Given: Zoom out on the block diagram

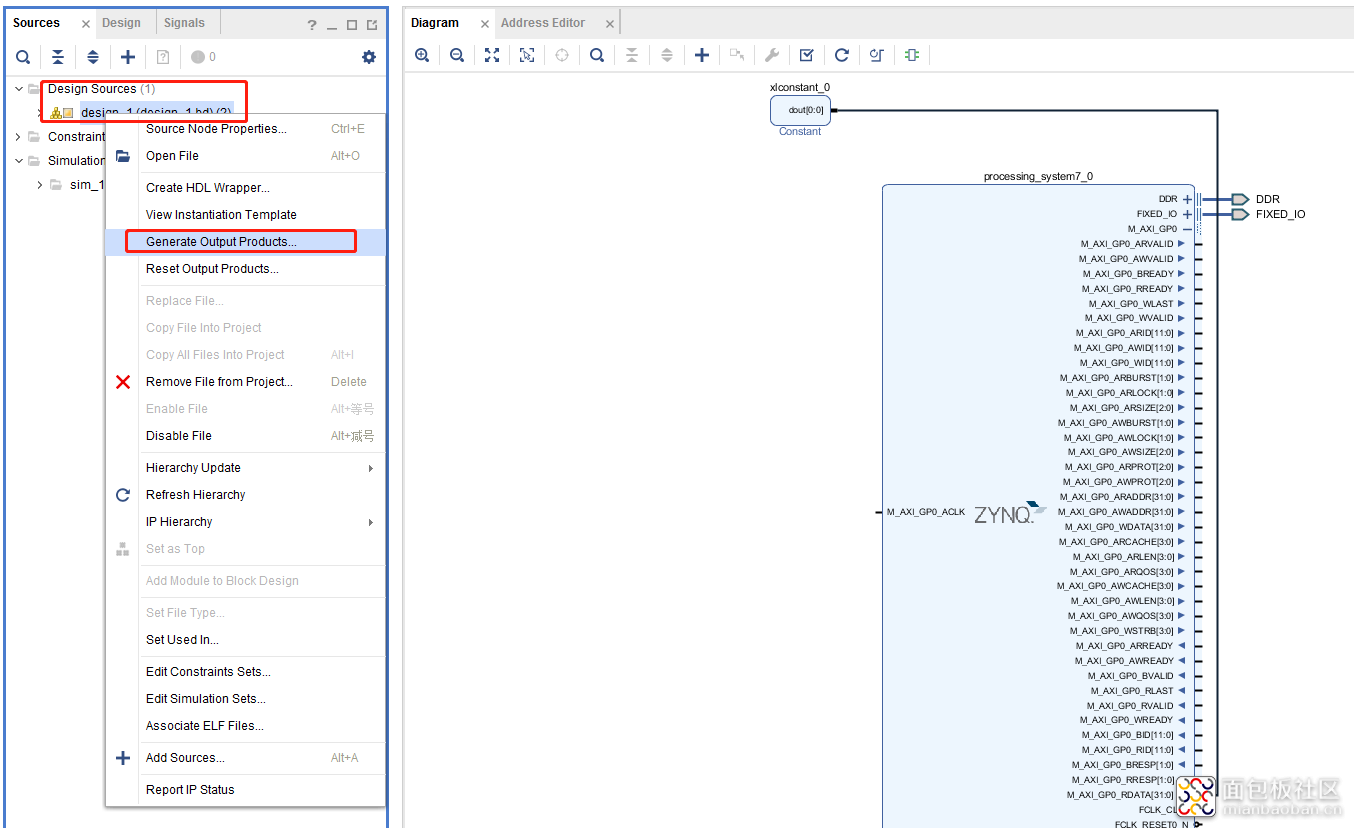Looking at the screenshot, I should point(457,55).
